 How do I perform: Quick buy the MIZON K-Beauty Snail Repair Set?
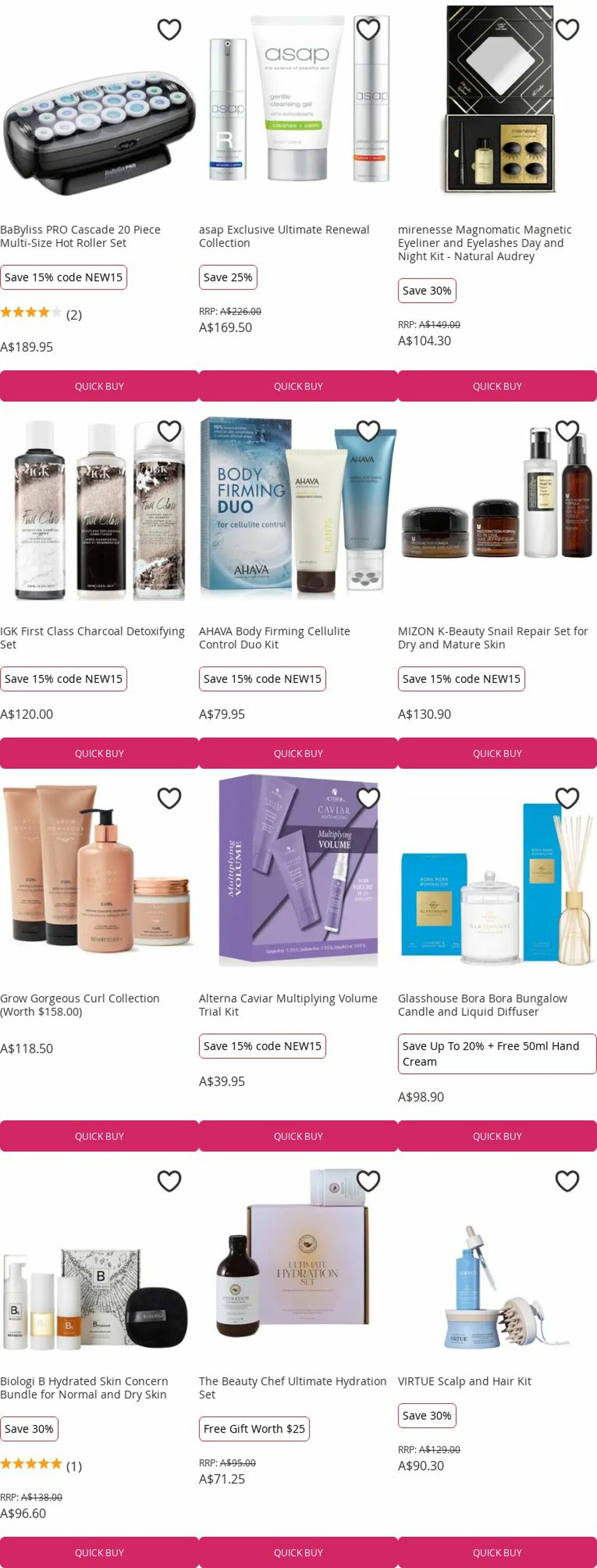pyautogui.click(x=497, y=753)
